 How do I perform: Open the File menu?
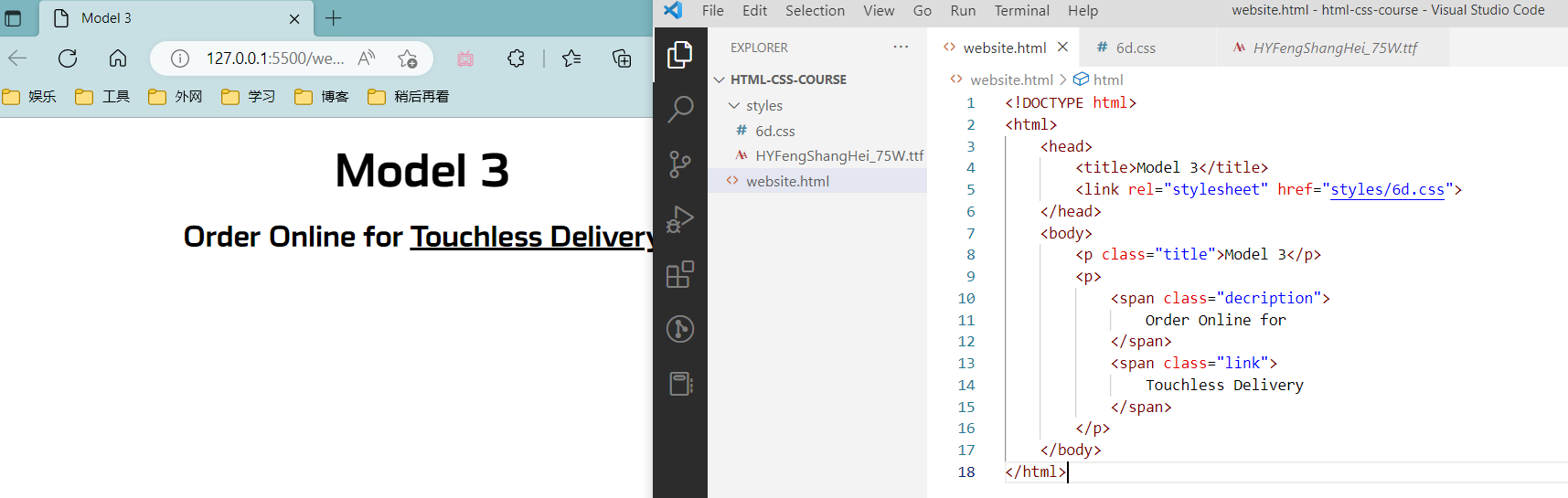click(x=713, y=11)
